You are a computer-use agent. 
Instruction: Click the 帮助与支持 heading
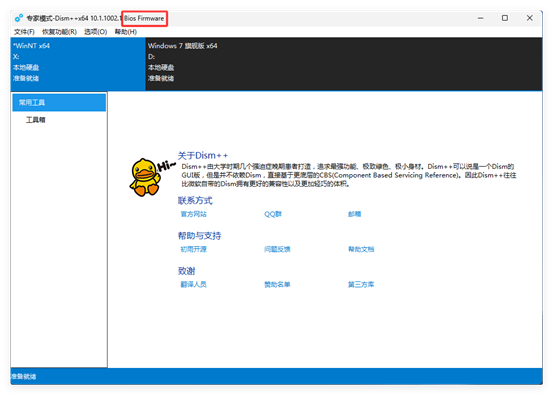point(199,236)
